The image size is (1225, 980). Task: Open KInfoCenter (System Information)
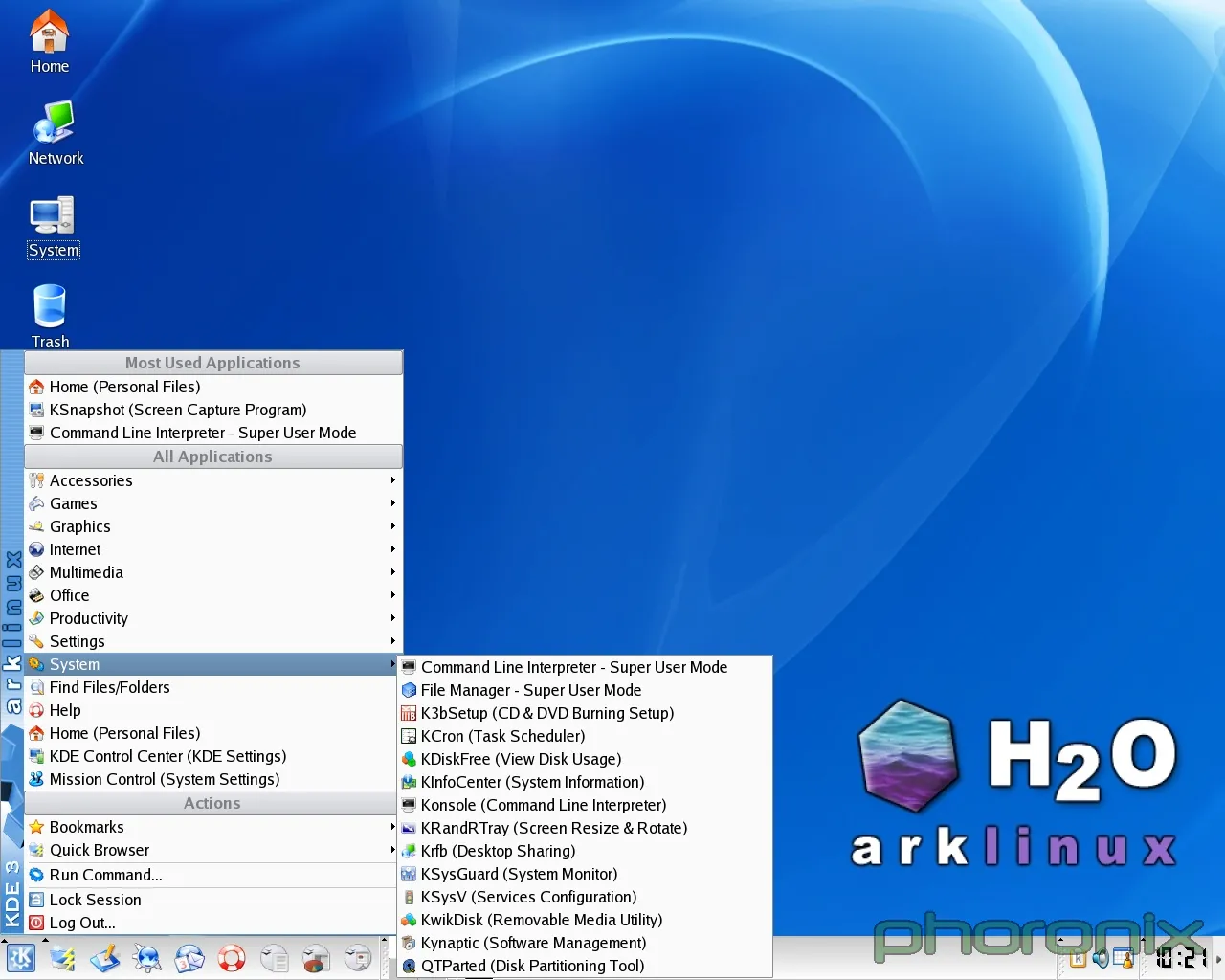coord(585,782)
